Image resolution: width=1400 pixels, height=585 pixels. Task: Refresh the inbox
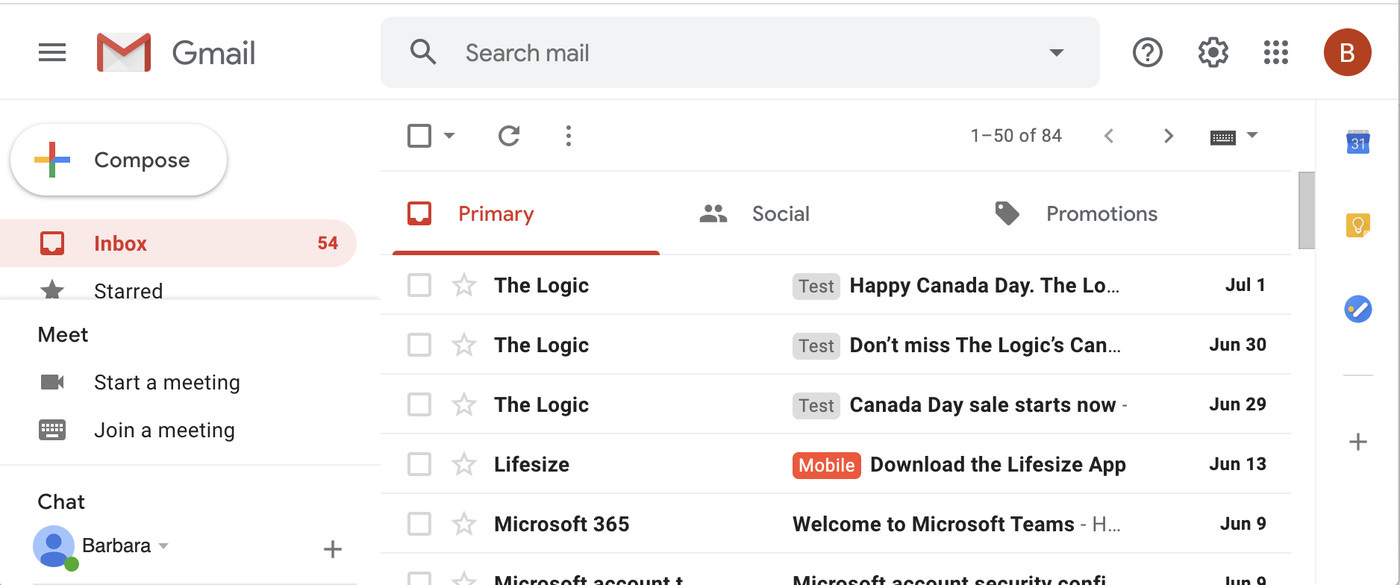point(509,135)
